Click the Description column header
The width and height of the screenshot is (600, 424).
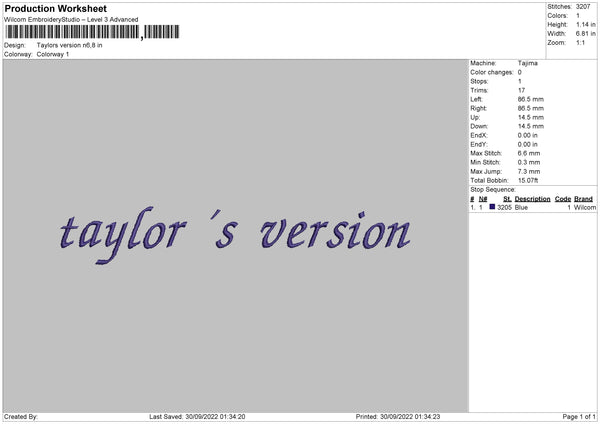click(x=532, y=199)
